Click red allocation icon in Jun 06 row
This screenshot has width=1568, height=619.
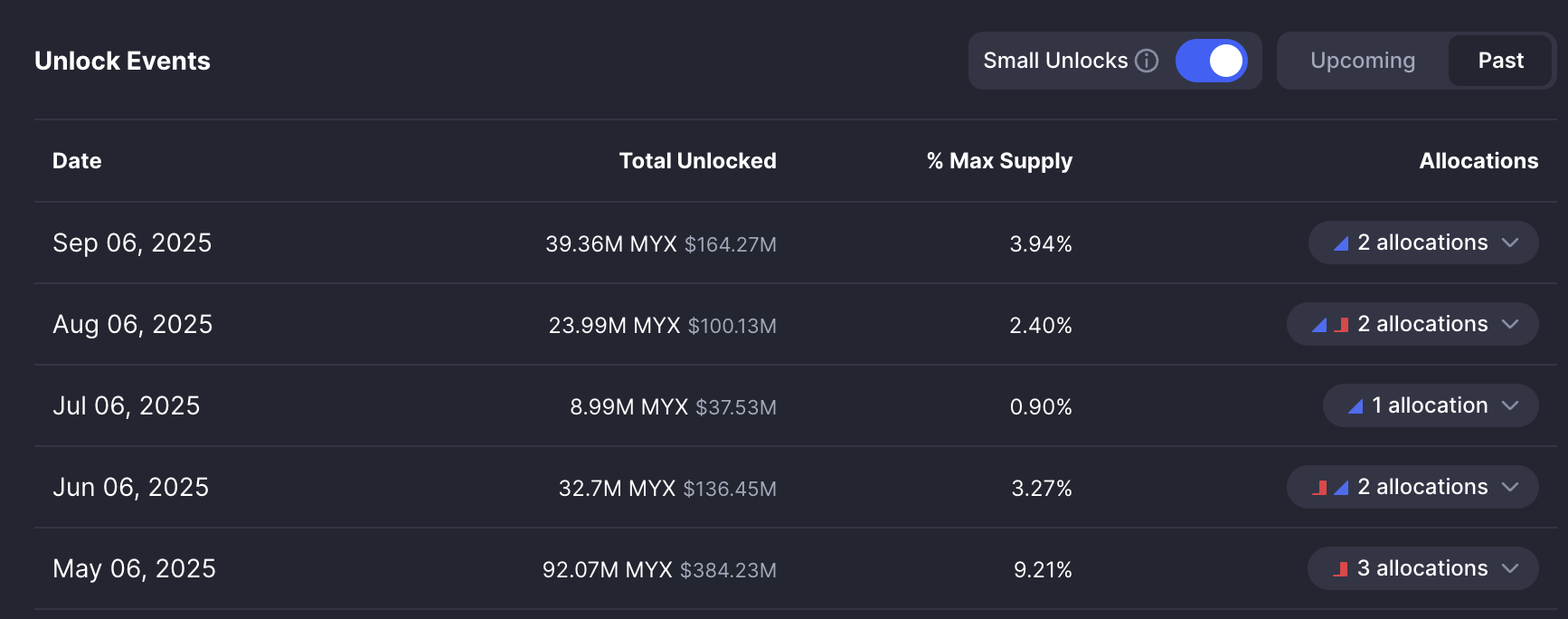1320,488
